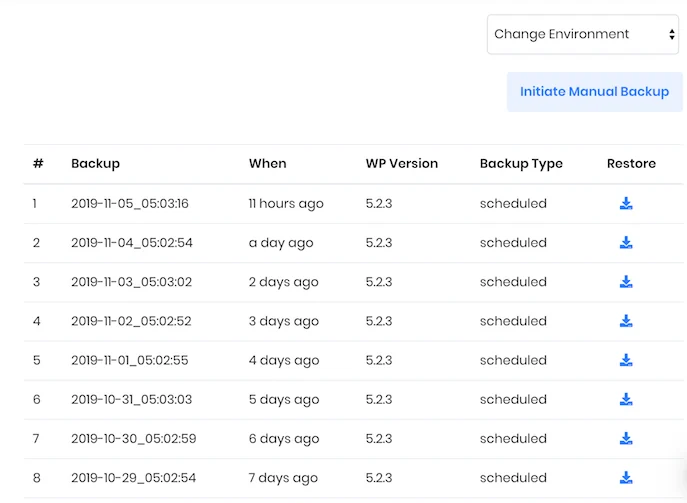This screenshot has height=503, width=687.
Task: Click the '7 days ago' cell
Action: click(x=283, y=478)
